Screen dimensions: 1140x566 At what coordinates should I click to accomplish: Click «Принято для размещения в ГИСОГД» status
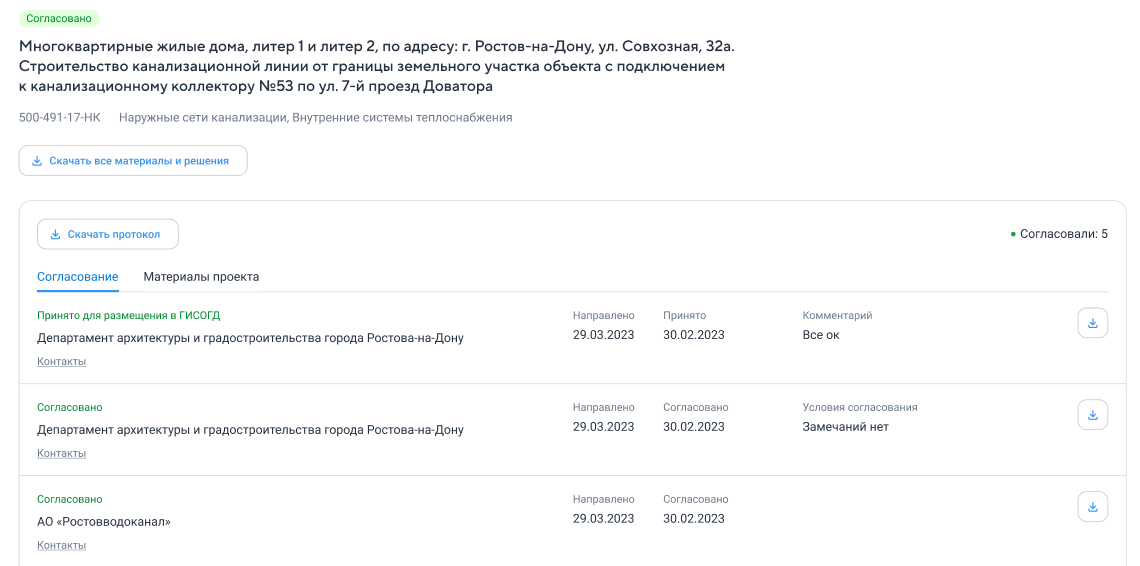[129, 316]
